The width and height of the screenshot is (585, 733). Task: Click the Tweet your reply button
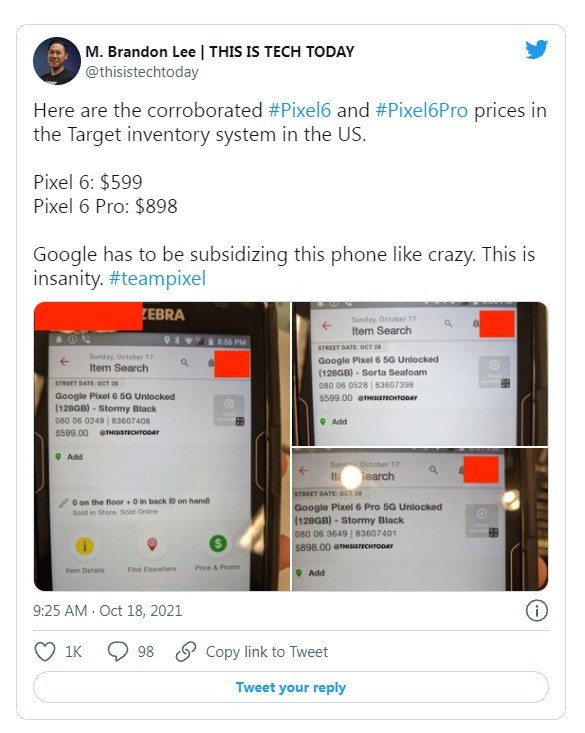pos(291,687)
